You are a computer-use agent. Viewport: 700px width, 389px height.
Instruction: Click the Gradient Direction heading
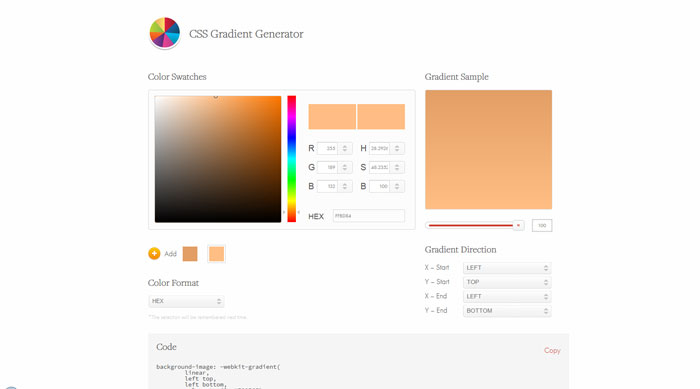(460, 250)
